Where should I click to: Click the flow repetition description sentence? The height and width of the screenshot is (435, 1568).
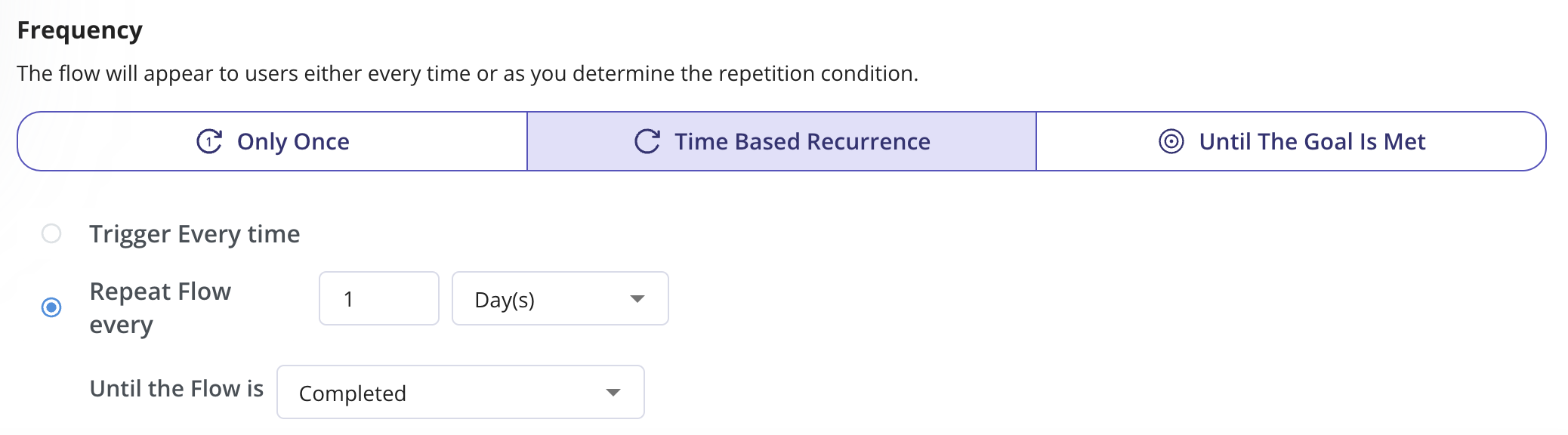(468, 73)
